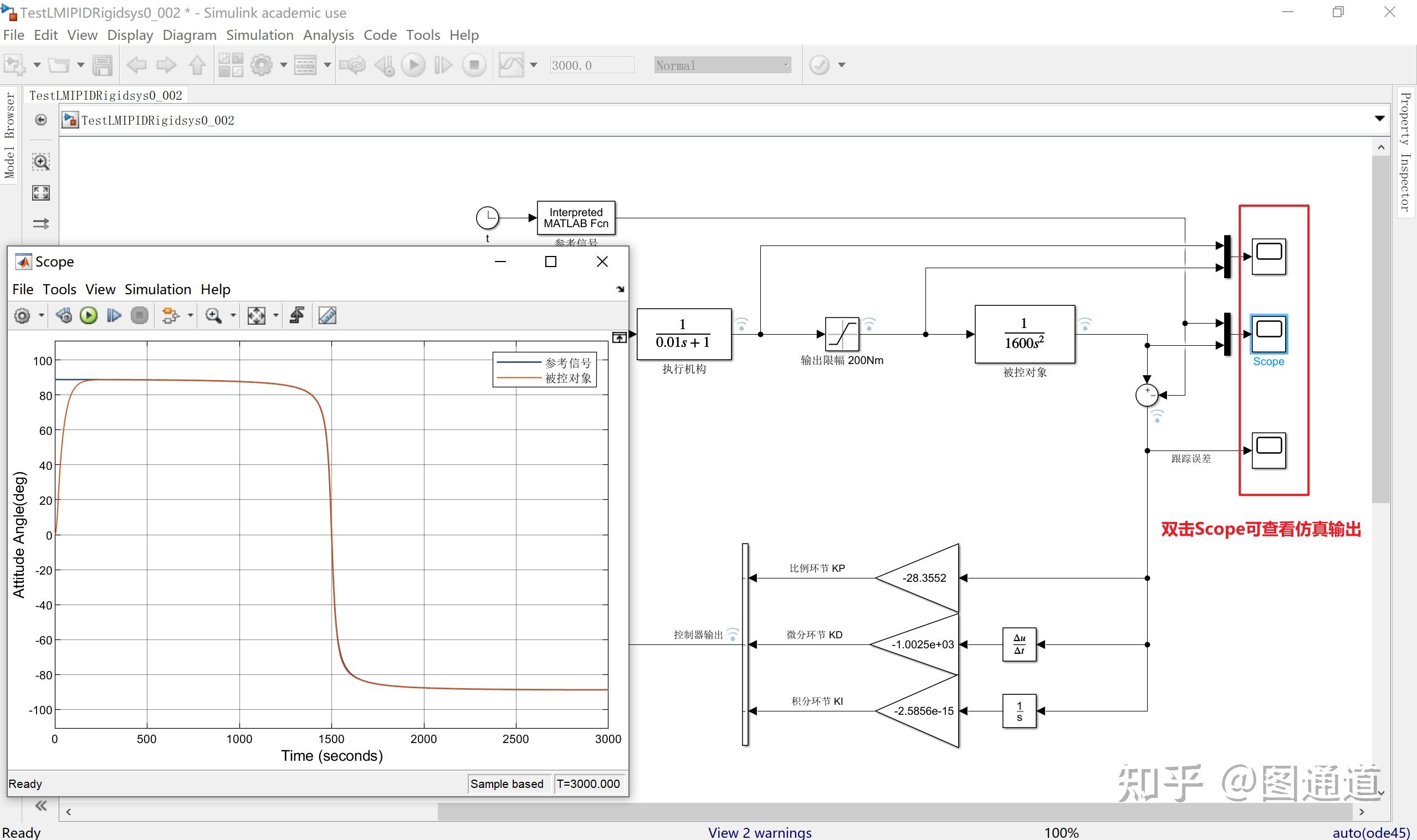Image resolution: width=1417 pixels, height=840 pixels.
Task: Click the View 2 warnings link
Action: point(760,832)
